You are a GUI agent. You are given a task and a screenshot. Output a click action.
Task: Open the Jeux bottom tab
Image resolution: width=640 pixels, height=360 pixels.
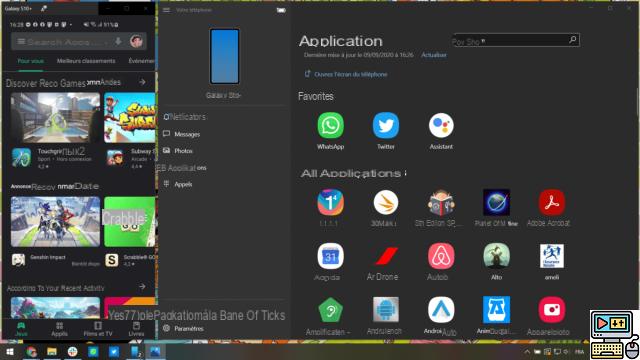[21, 329]
